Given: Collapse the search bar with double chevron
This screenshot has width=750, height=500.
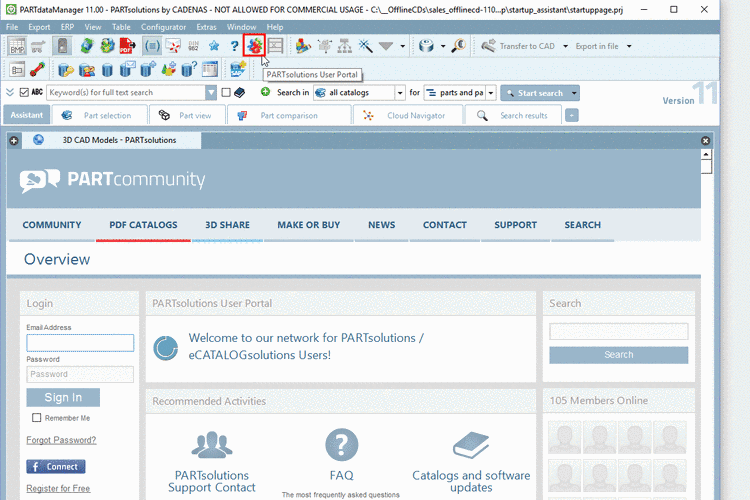Looking at the screenshot, I should click(x=10, y=92).
